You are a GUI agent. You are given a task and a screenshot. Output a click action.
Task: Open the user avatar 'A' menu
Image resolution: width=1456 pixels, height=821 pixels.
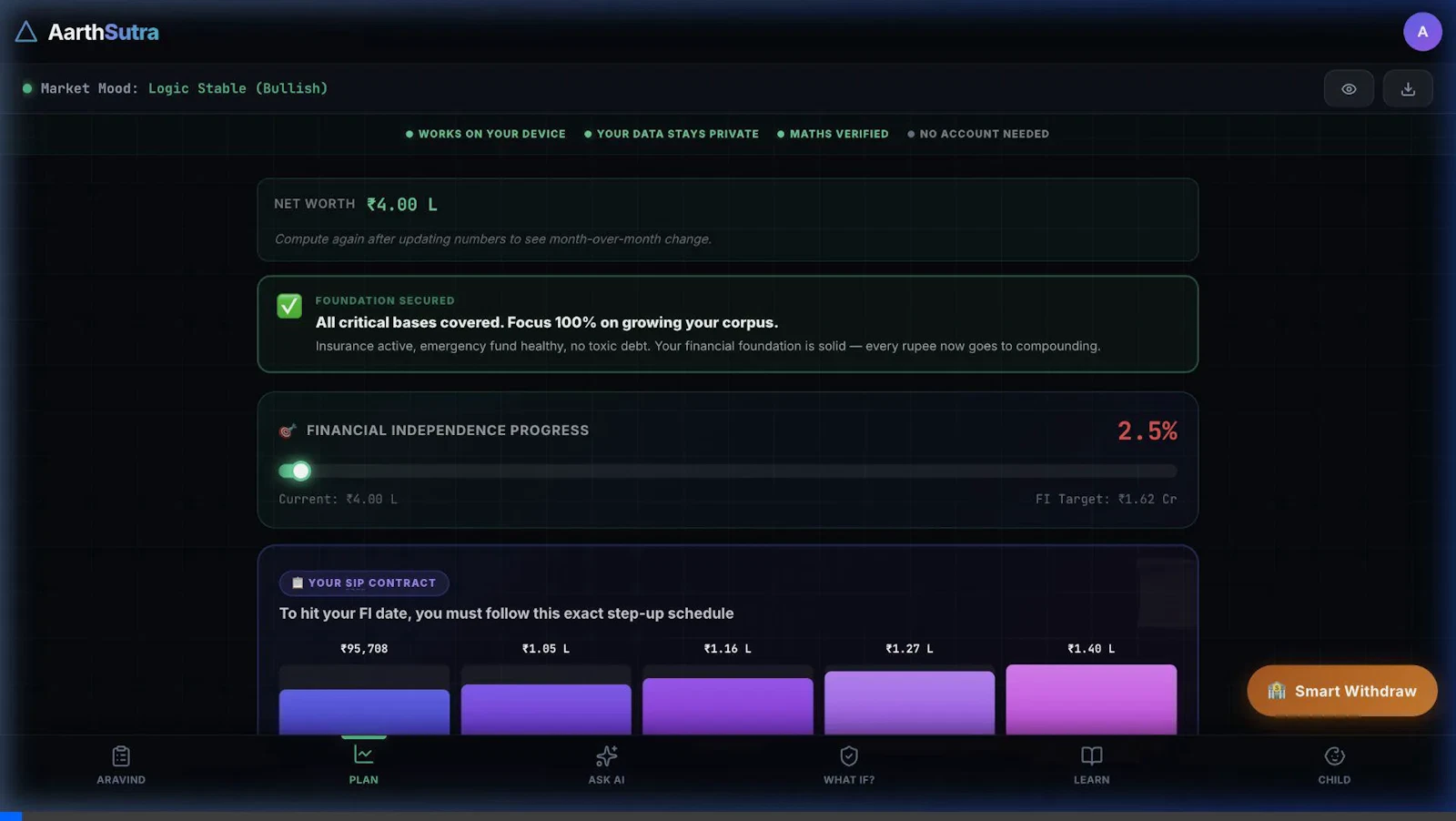[x=1422, y=32]
